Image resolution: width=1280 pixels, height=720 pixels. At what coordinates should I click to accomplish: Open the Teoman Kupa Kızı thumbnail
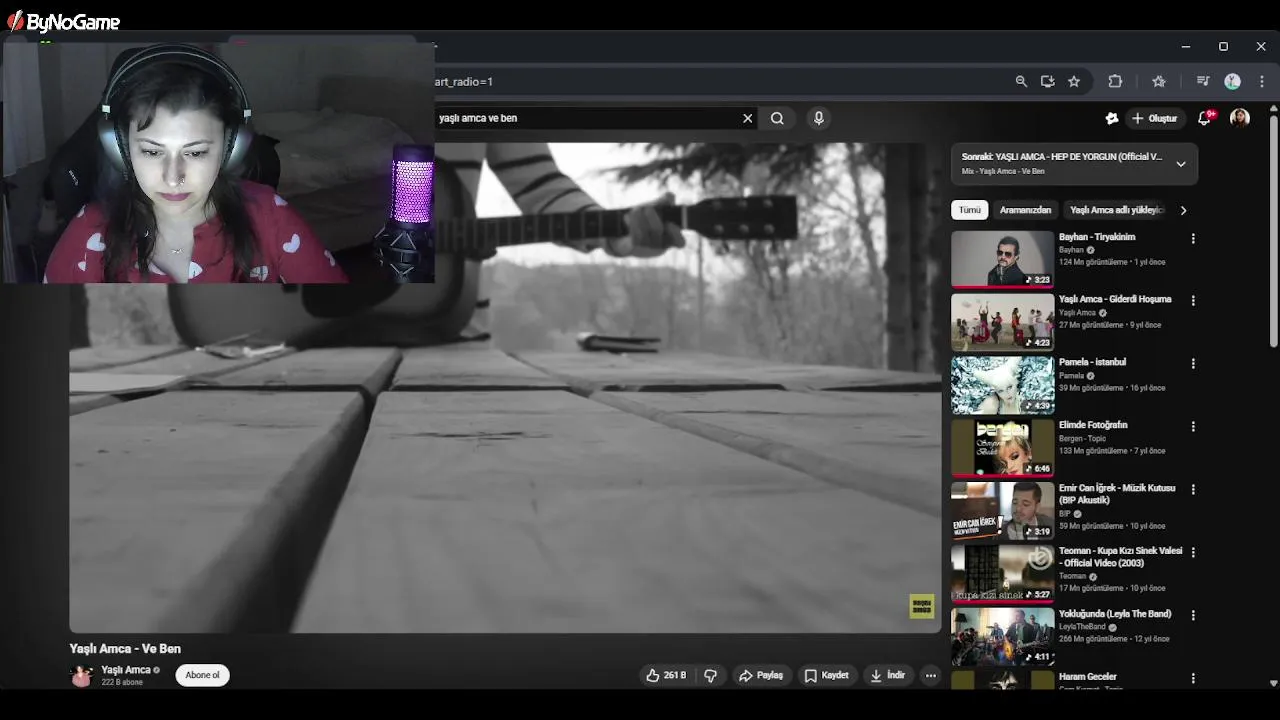[1002, 574]
